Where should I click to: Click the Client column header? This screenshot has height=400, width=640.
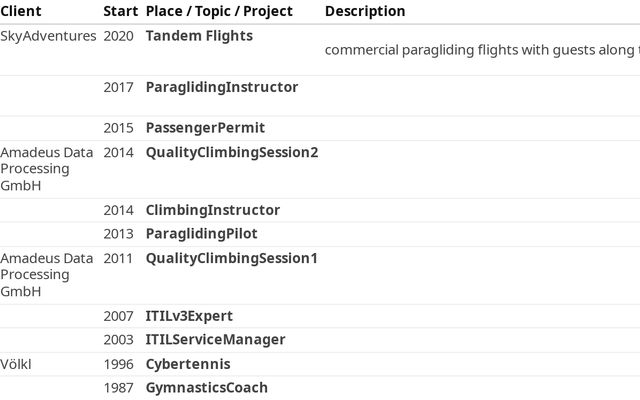pos(21,11)
